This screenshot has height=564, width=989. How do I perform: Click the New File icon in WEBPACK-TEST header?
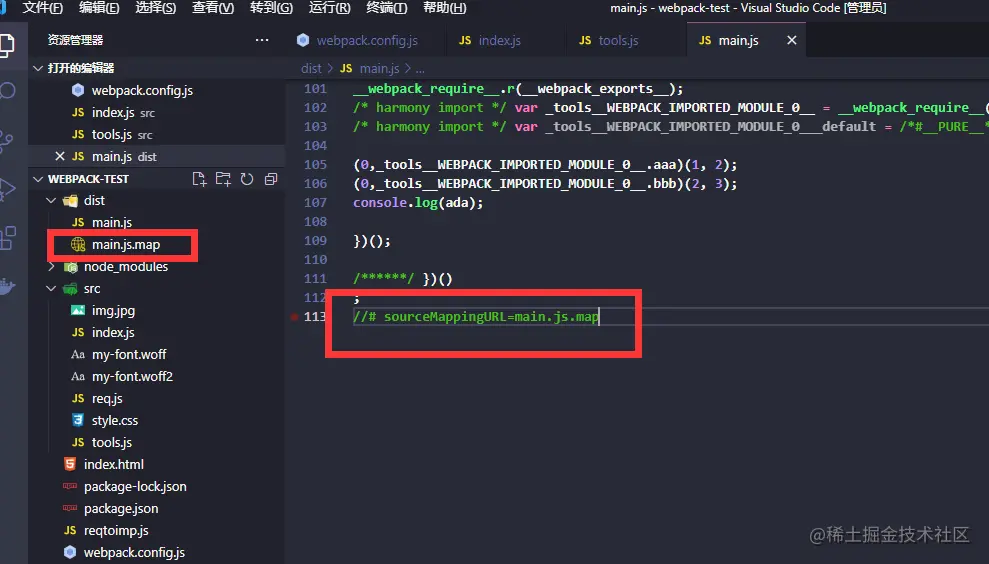click(199, 179)
